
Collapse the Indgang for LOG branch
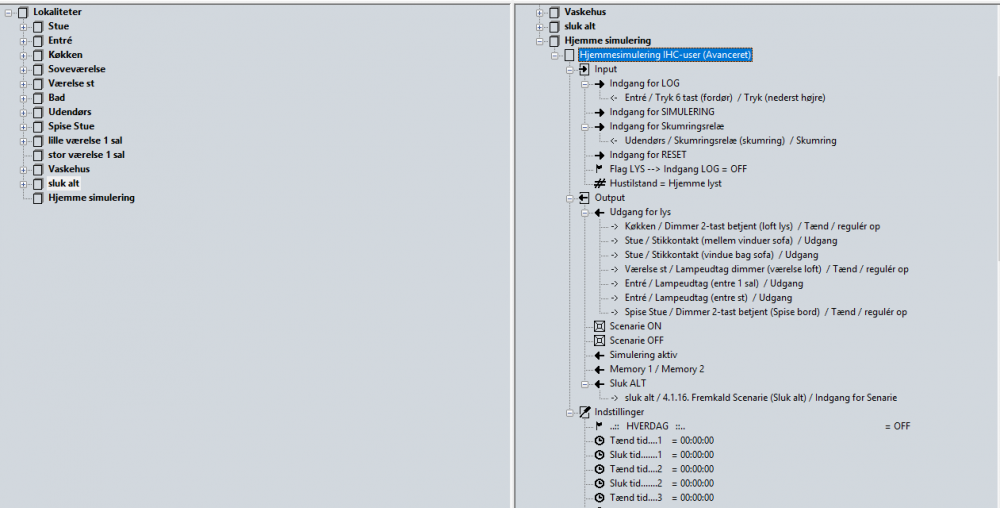coord(585,84)
